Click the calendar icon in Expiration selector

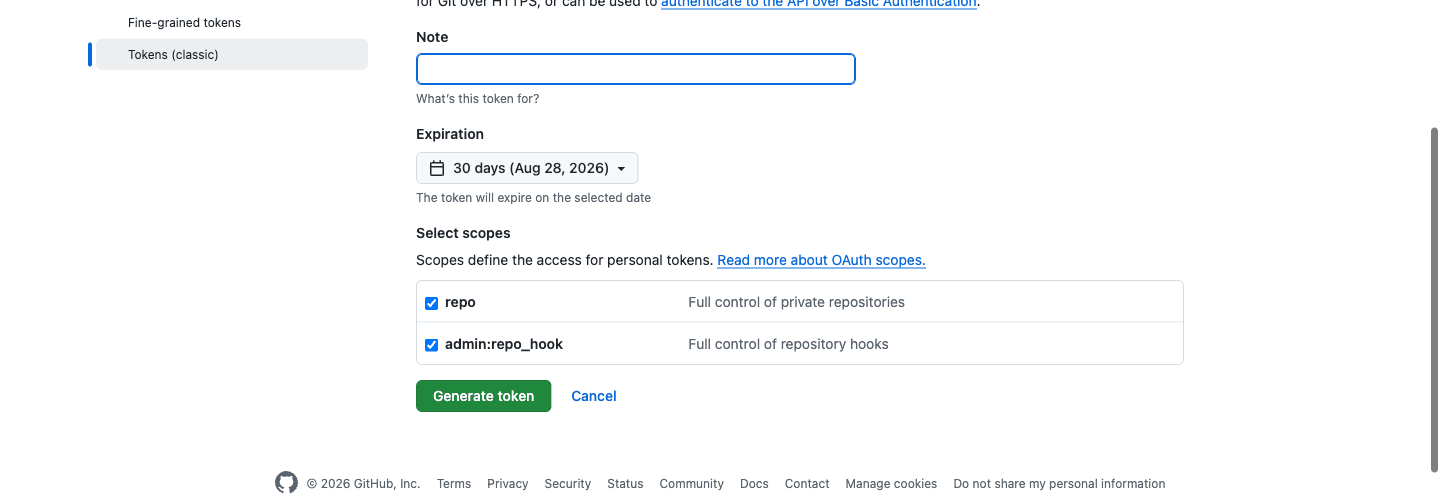click(437, 168)
